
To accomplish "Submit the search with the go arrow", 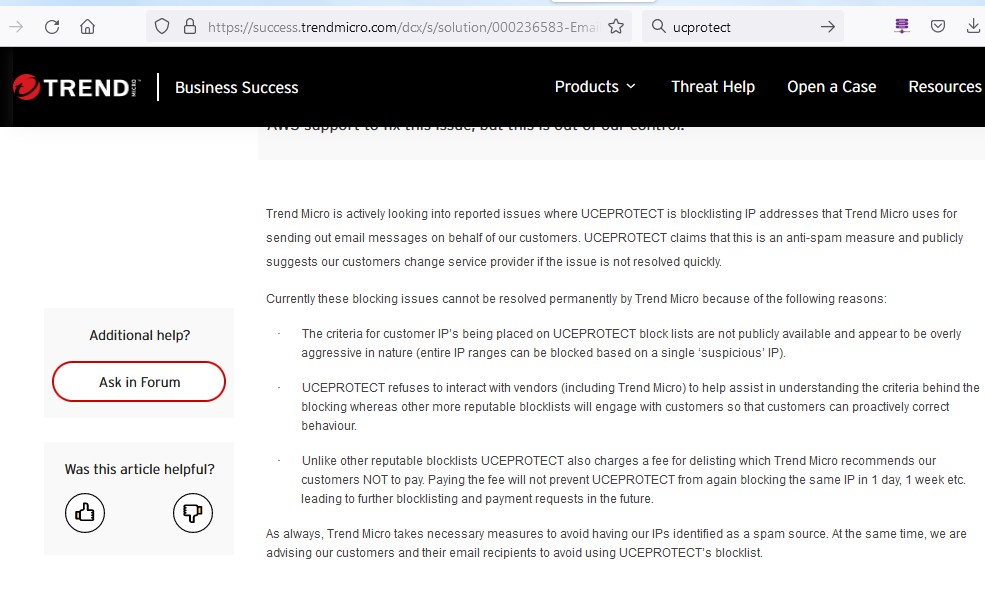I will pos(828,26).
